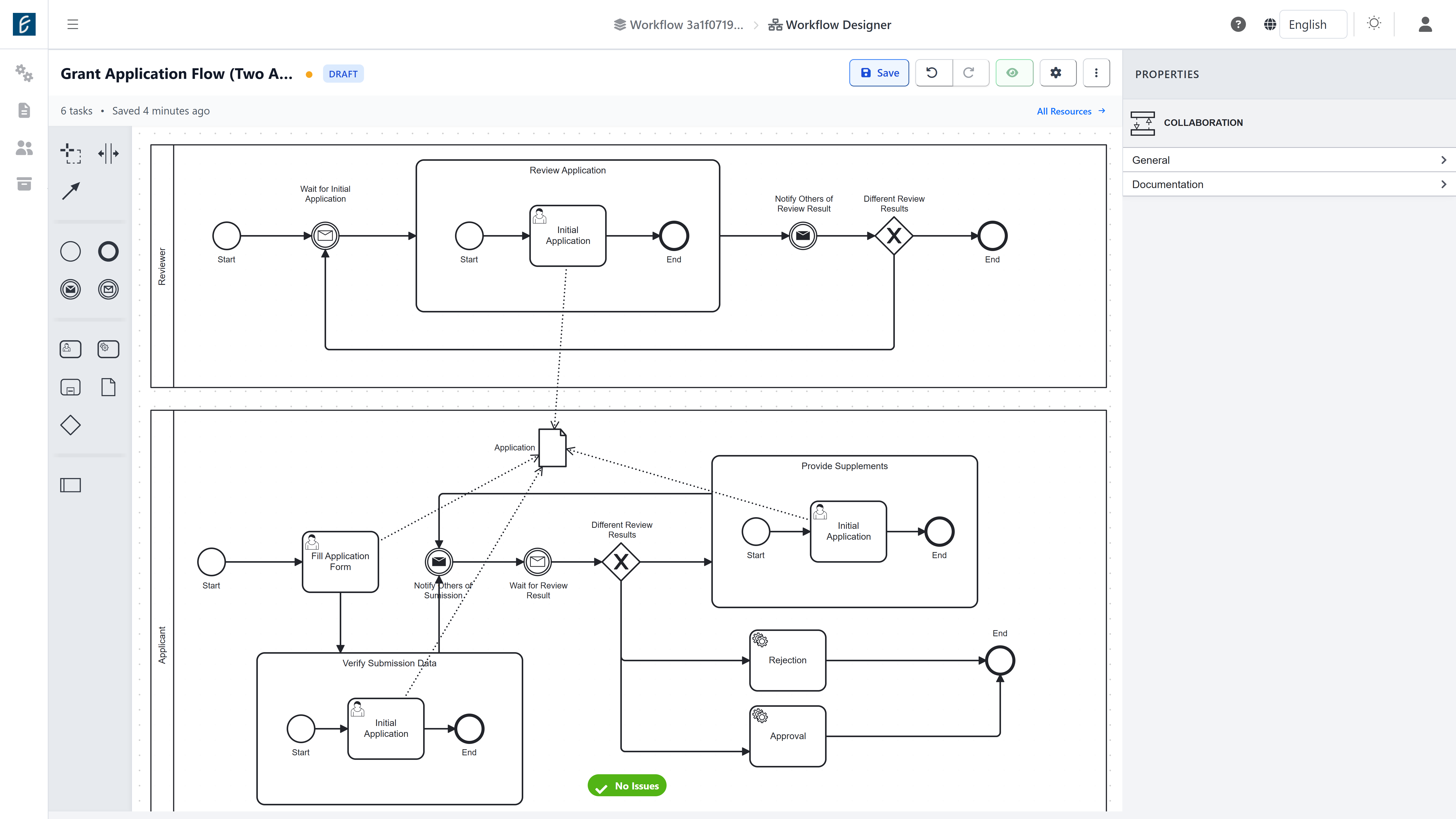Expand the Documentation section in Properties
This screenshot has width=1456, height=819.
click(x=1289, y=184)
